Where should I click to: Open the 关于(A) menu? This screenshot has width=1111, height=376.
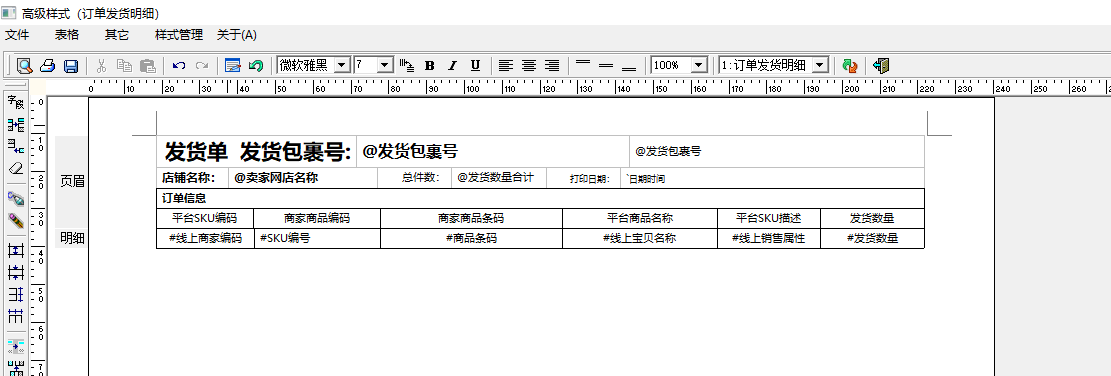(x=237, y=35)
